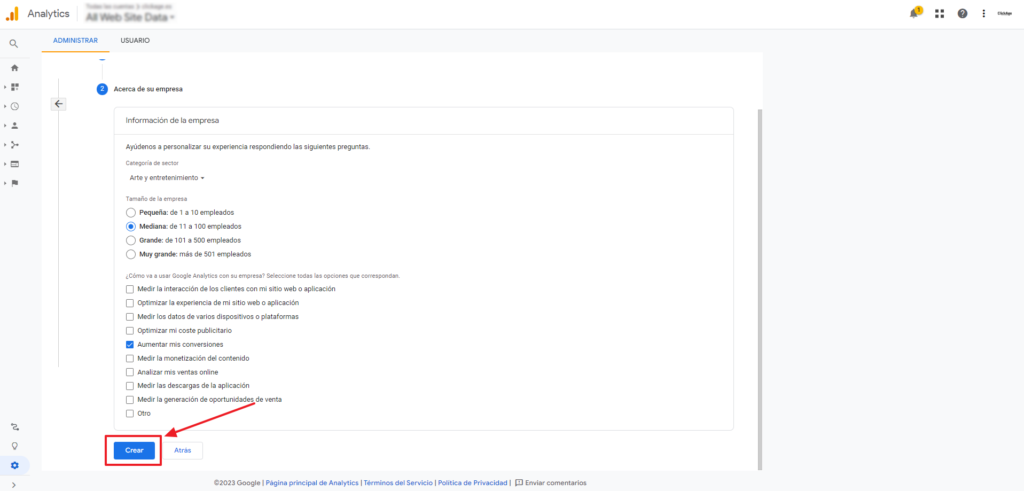Select Grande company size radio
The width and height of the screenshot is (1024, 491).
point(131,240)
